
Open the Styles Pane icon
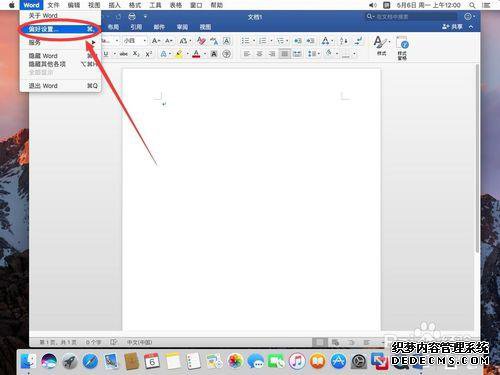coord(402,48)
